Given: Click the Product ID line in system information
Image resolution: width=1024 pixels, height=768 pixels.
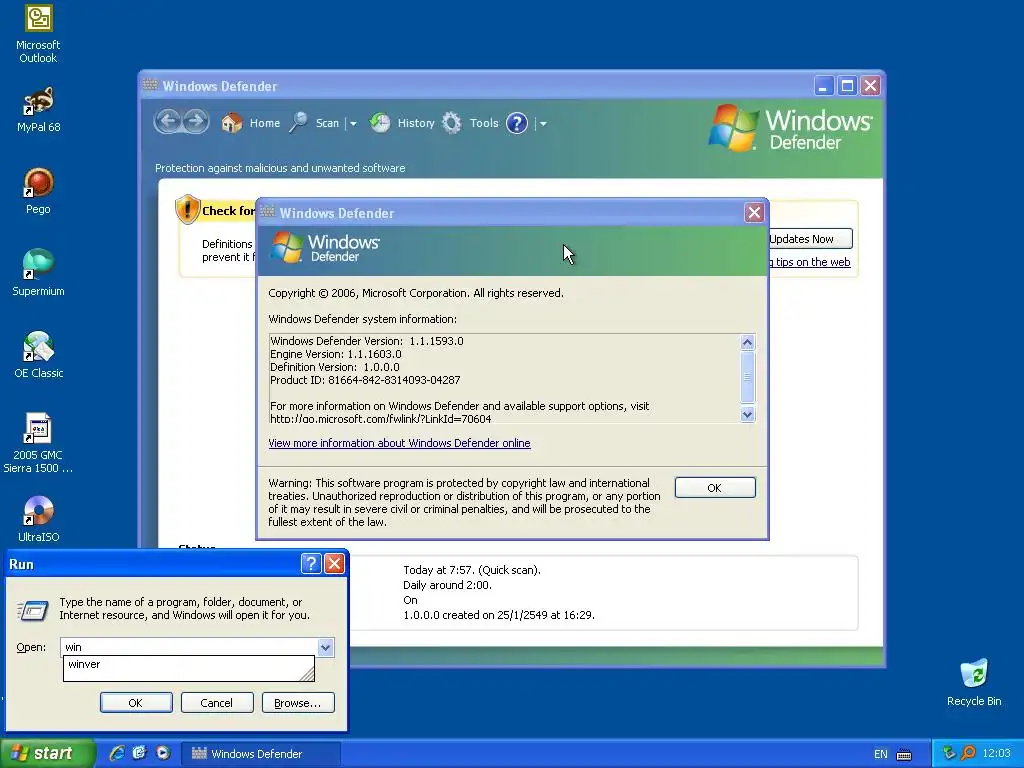Looking at the screenshot, I should point(365,380).
